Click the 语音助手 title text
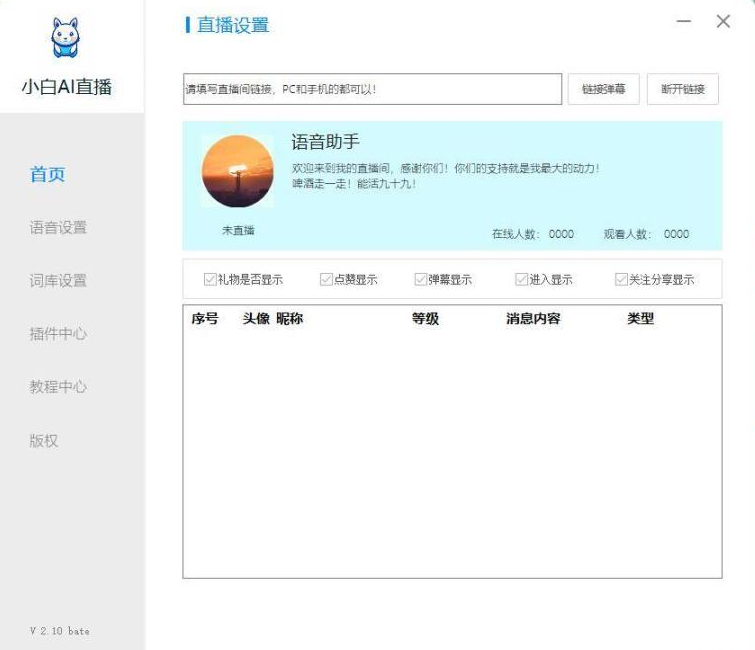Image resolution: width=755 pixels, height=650 pixels. (x=325, y=142)
